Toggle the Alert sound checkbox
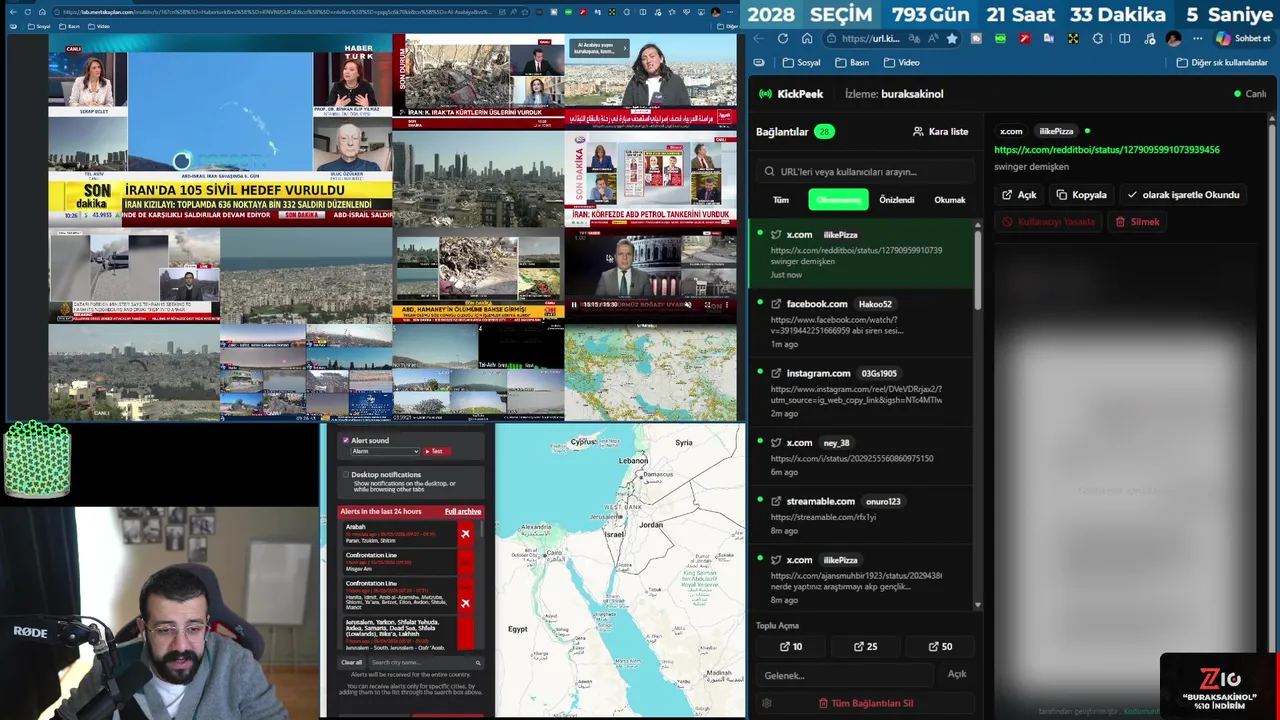Viewport: 1280px width, 720px height. [346, 440]
